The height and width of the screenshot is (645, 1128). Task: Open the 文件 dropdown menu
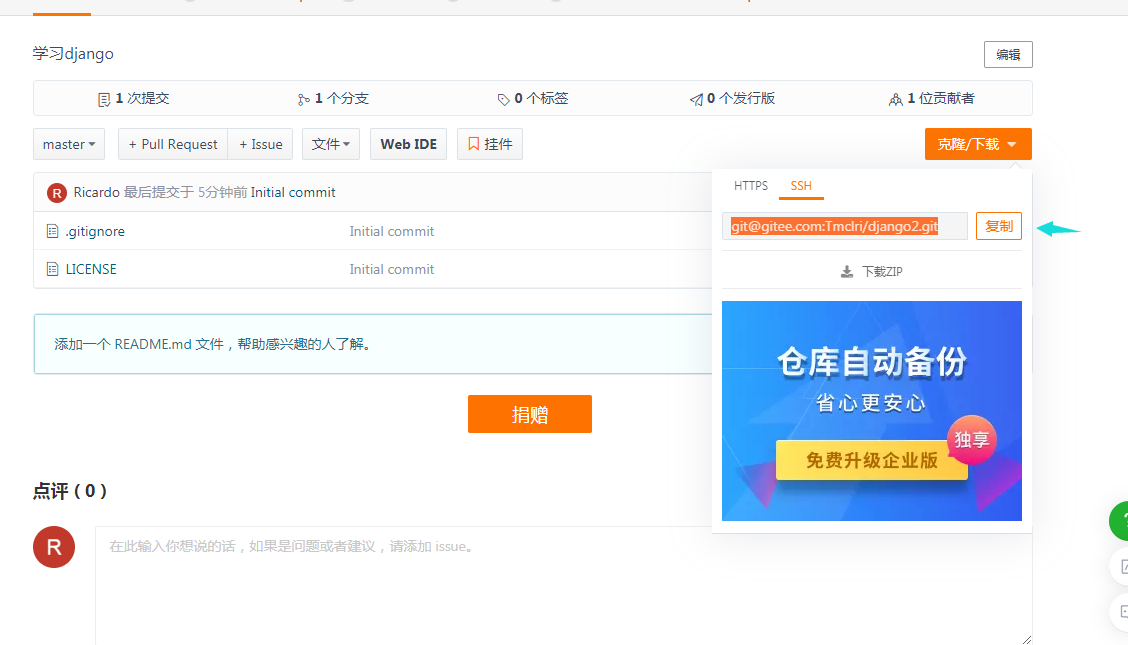point(331,144)
